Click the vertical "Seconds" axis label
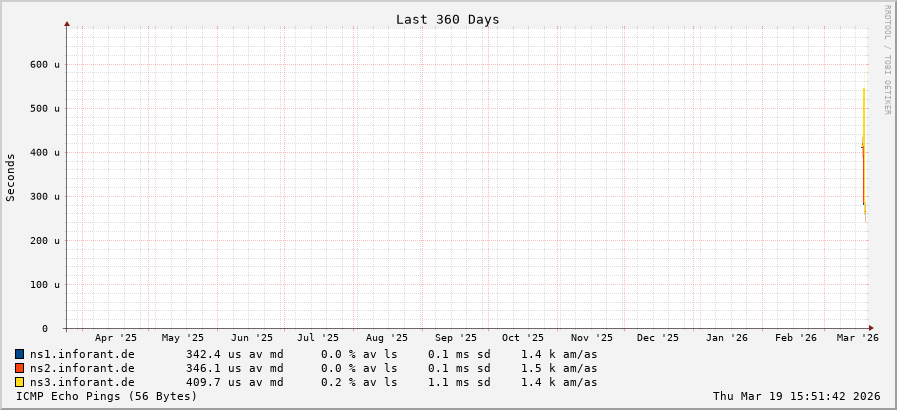Viewport: 897px width, 410px height. [11, 177]
